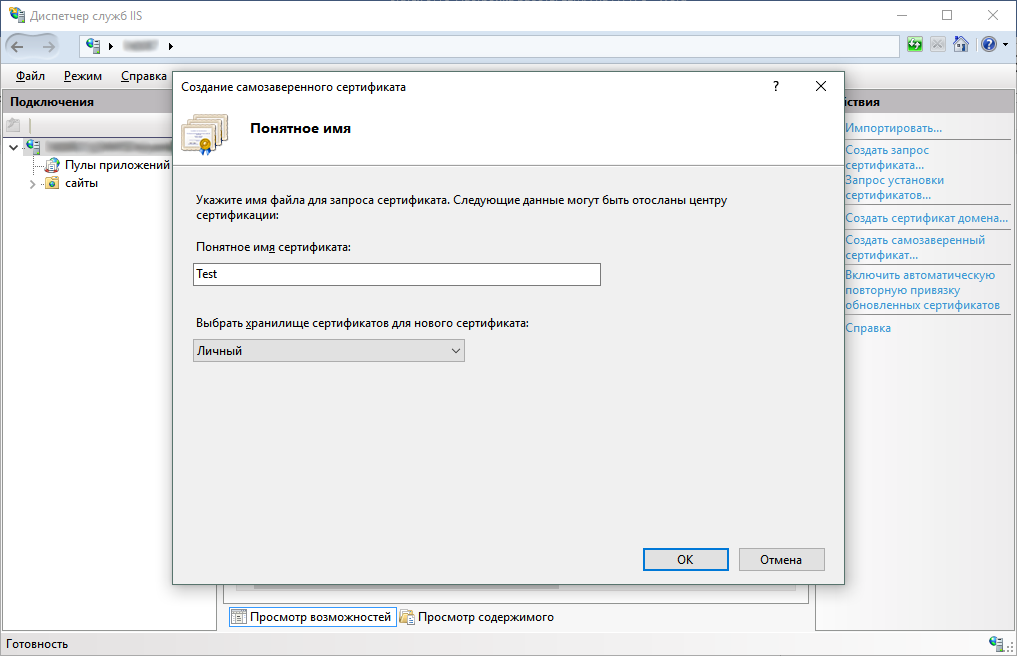The height and width of the screenshot is (656, 1017).
Task: Click the Stop icon in the toolbar
Action: pyautogui.click(x=938, y=45)
